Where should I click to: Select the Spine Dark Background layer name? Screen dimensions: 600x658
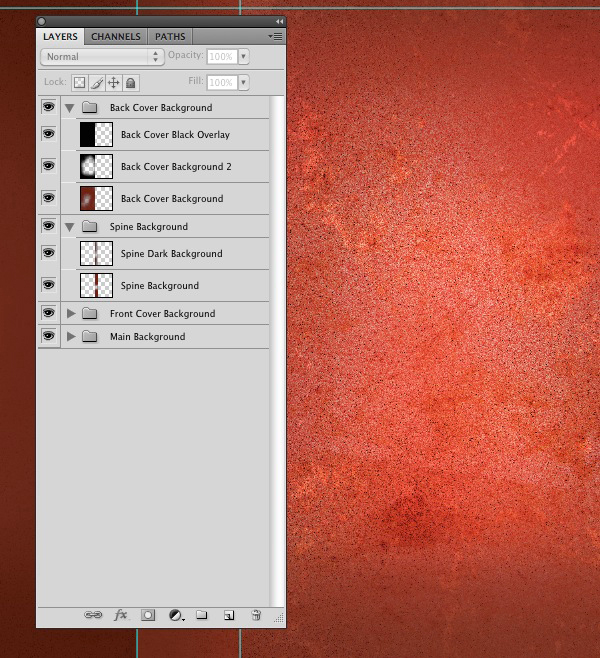(172, 253)
